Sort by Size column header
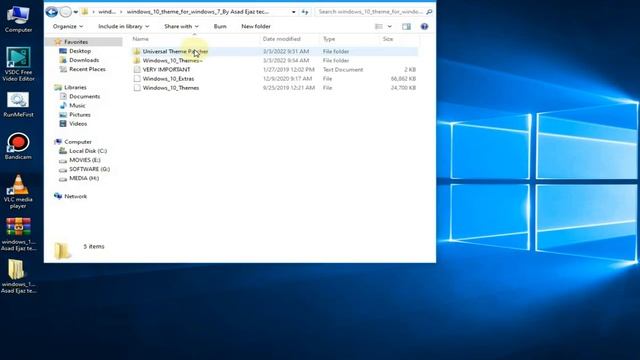Viewport: 640px width, 360px height. (388, 39)
